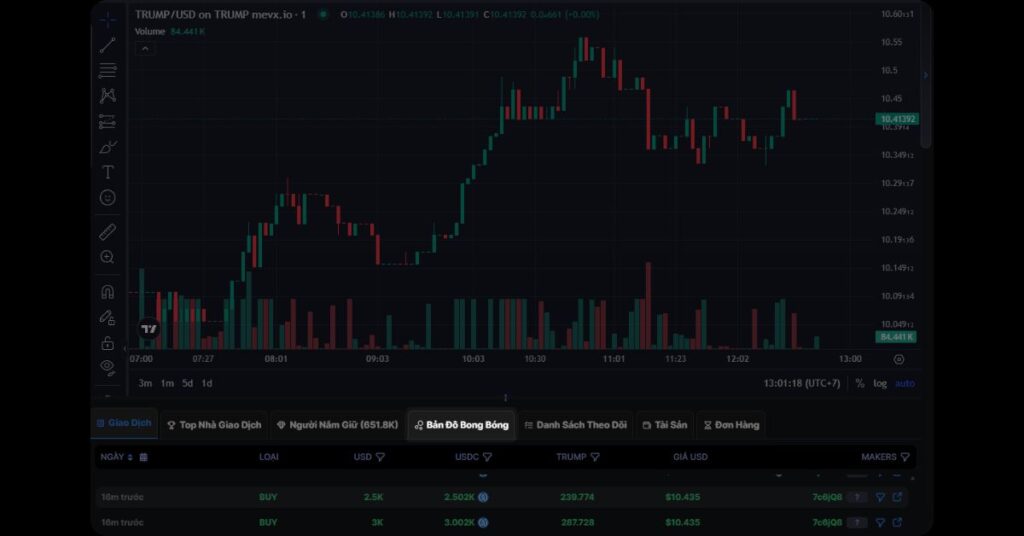Open Đơn Hàng tab
This screenshot has width=1024, height=536.
[731, 425]
